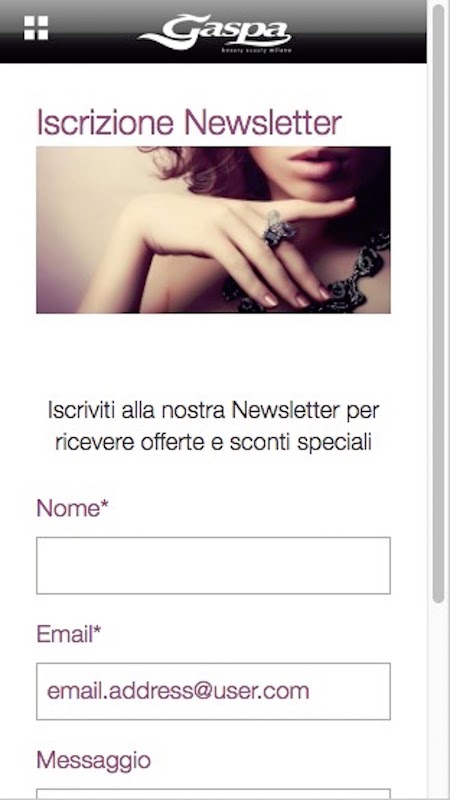Open the grid menu icon in header
This screenshot has width=450, height=800.
(36, 28)
